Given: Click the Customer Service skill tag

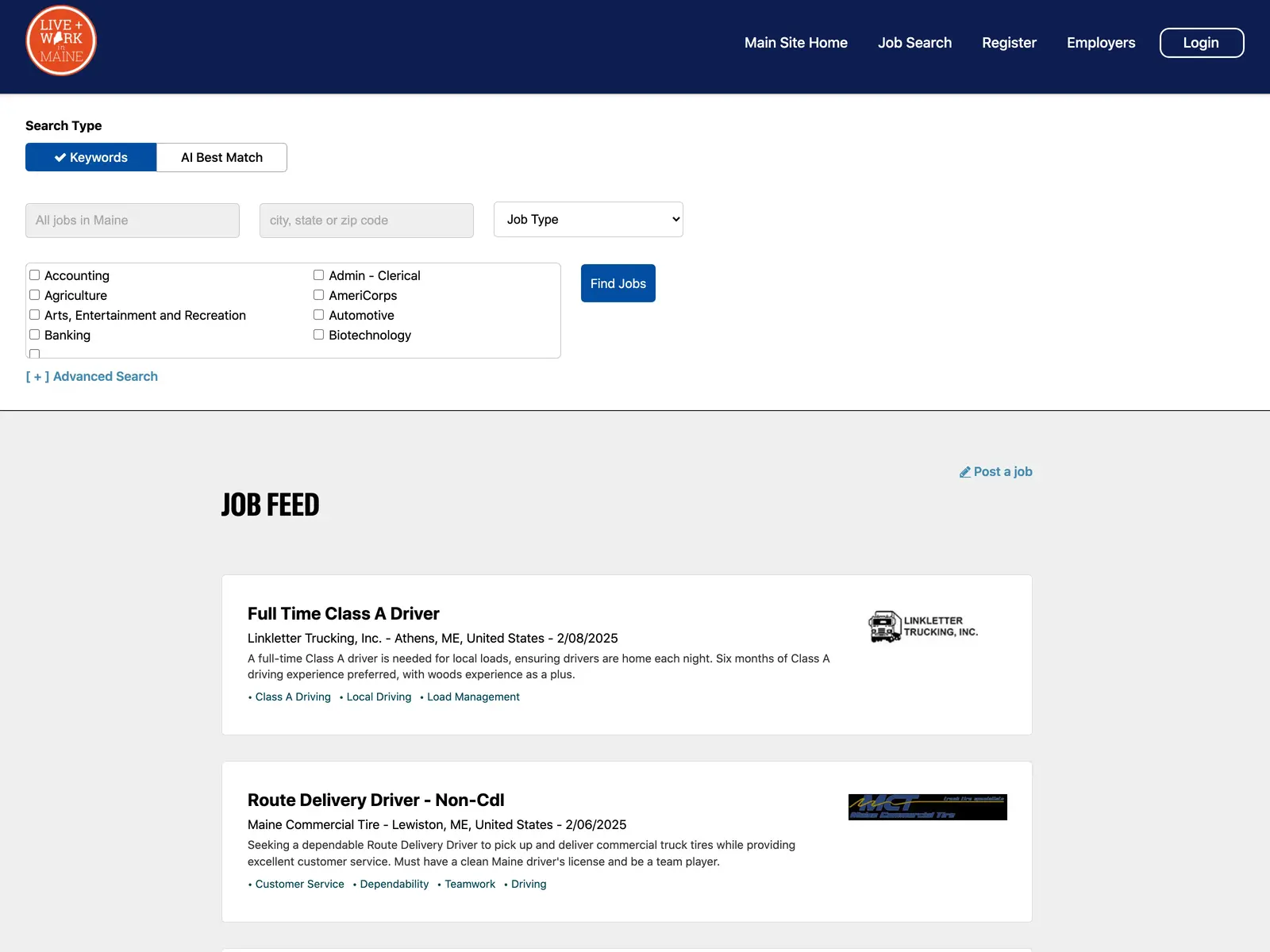Looking at the screenshot, I should coord(300,885).
